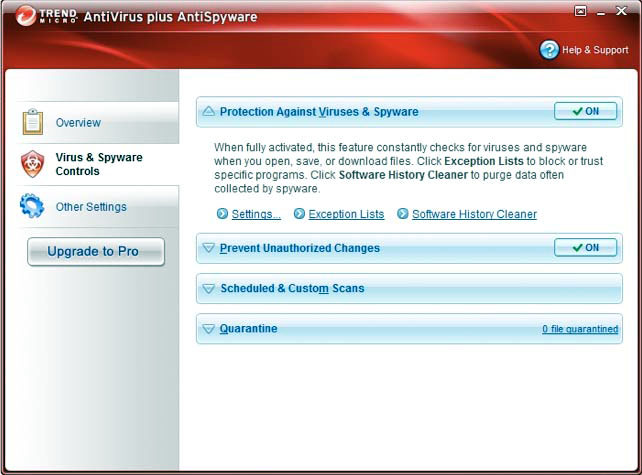Click the Other Settings gear icon
Image resolution: width=642 pixels, height=475 pixels.
coord(32,206)
